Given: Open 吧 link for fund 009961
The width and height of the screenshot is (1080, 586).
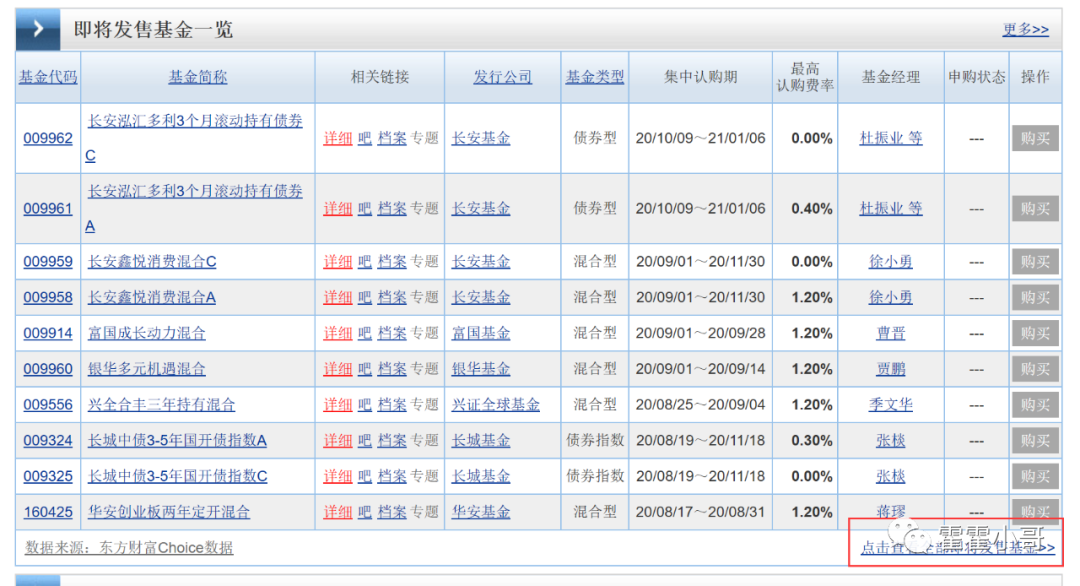Looking at the screenshot, I should click(x=364, y=209).
